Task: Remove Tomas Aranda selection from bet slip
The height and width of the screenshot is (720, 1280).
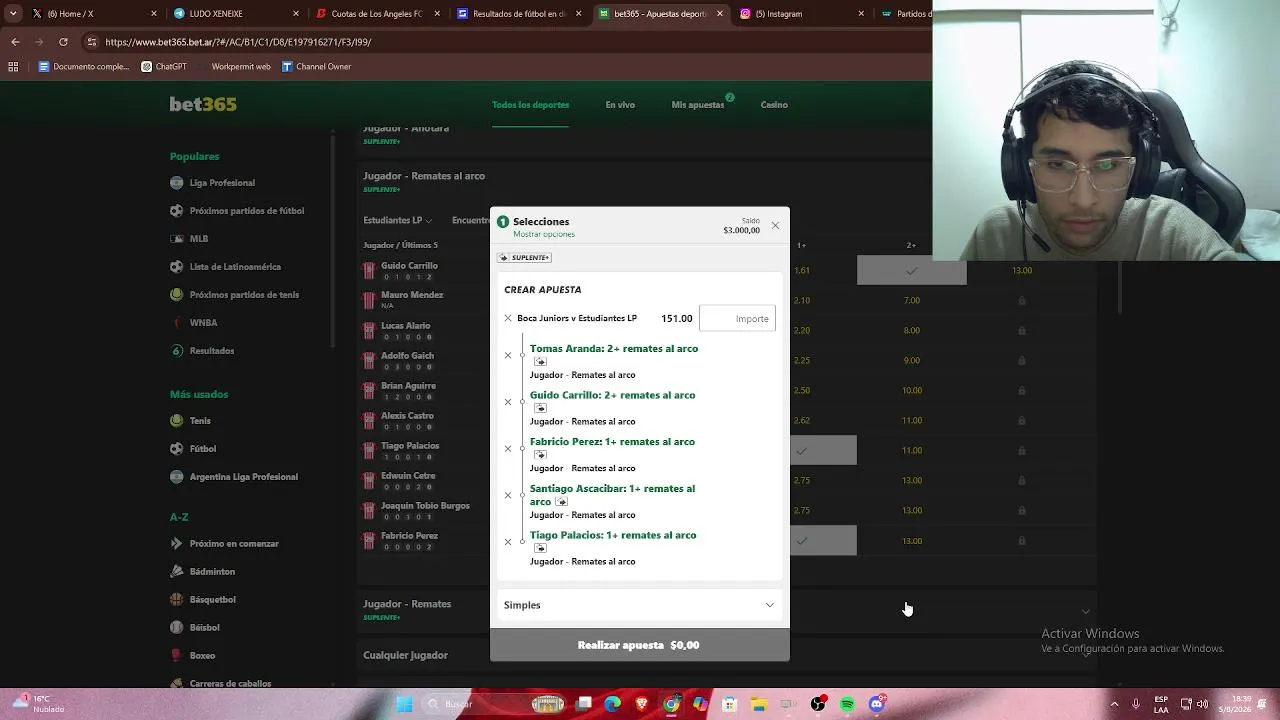Action: pyautogui.click(x=508, y=356)
